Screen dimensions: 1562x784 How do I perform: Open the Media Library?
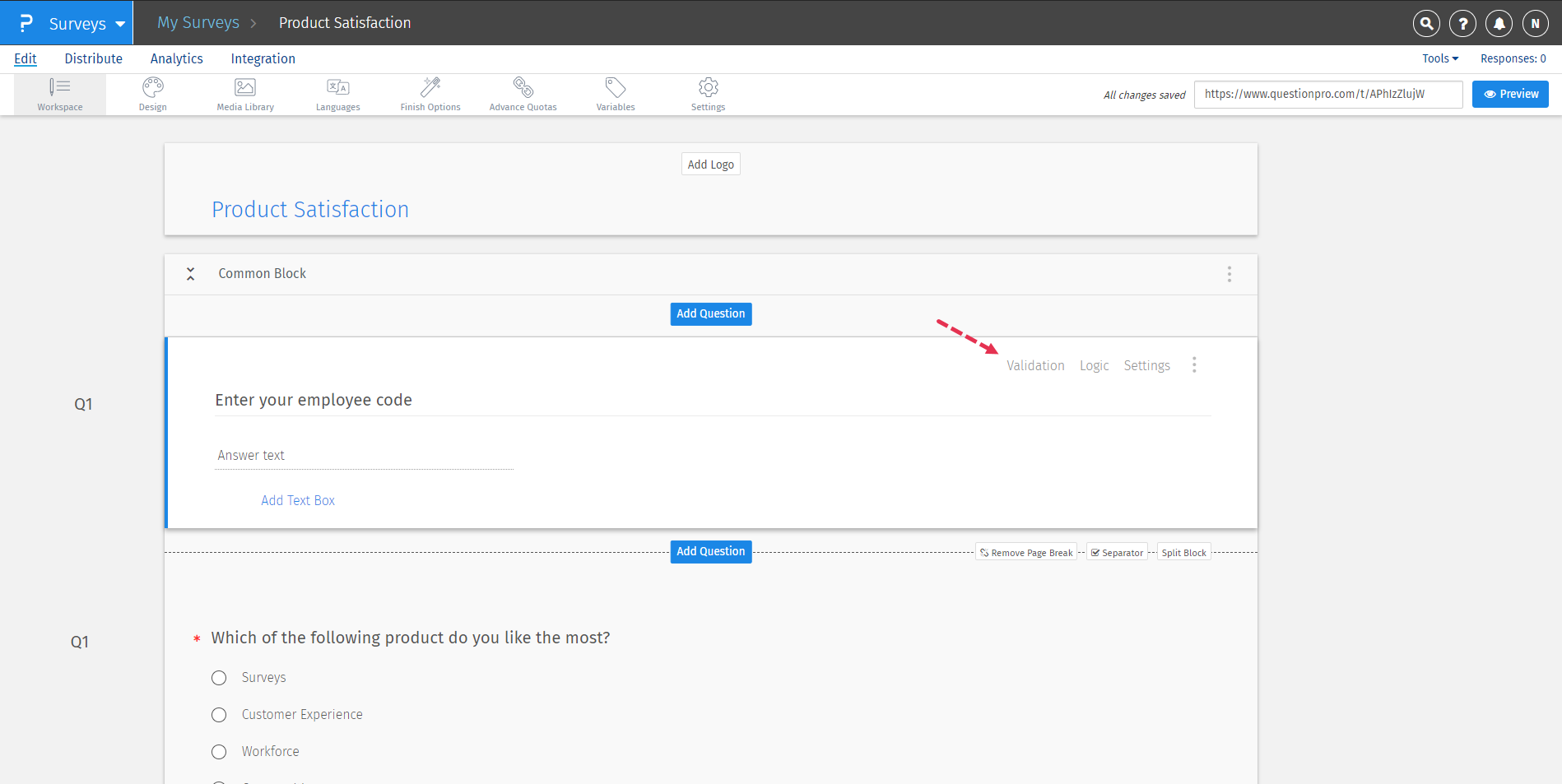click(x=244, y=93)
